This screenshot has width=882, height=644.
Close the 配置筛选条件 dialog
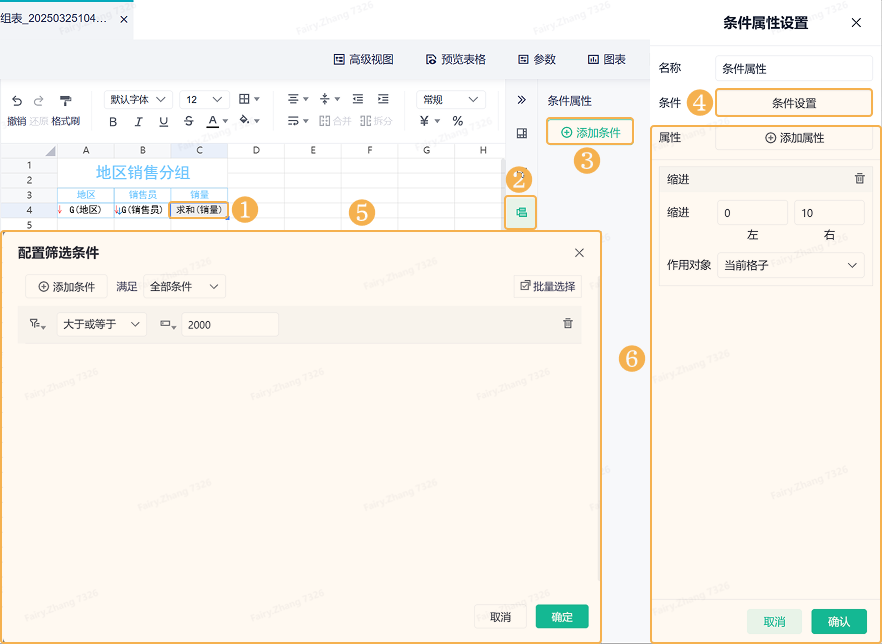579,253
